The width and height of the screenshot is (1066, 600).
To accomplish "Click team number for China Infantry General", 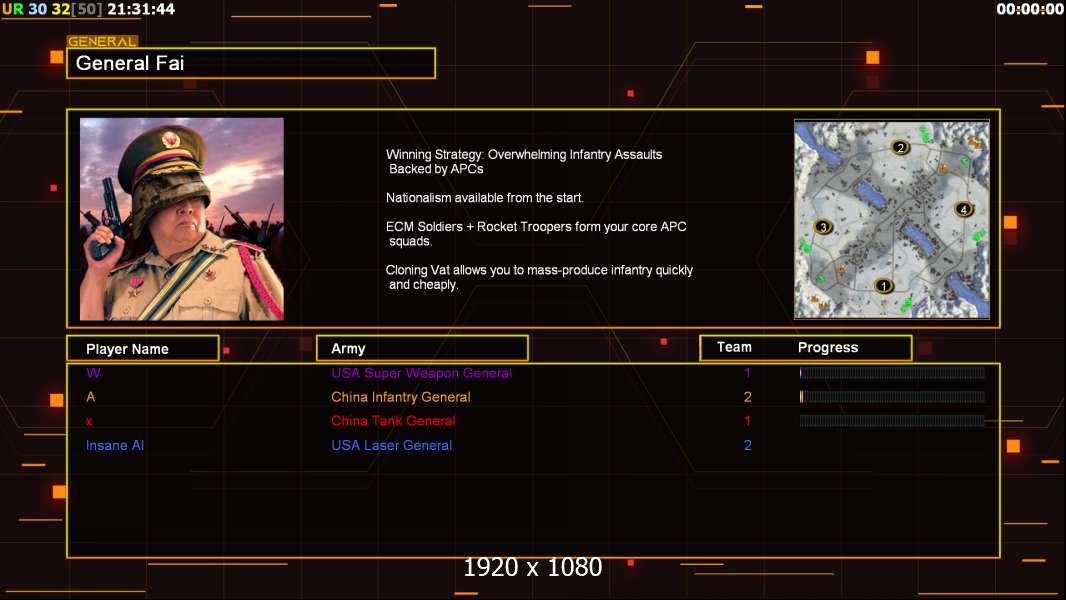I will click(x=747, y=397).
